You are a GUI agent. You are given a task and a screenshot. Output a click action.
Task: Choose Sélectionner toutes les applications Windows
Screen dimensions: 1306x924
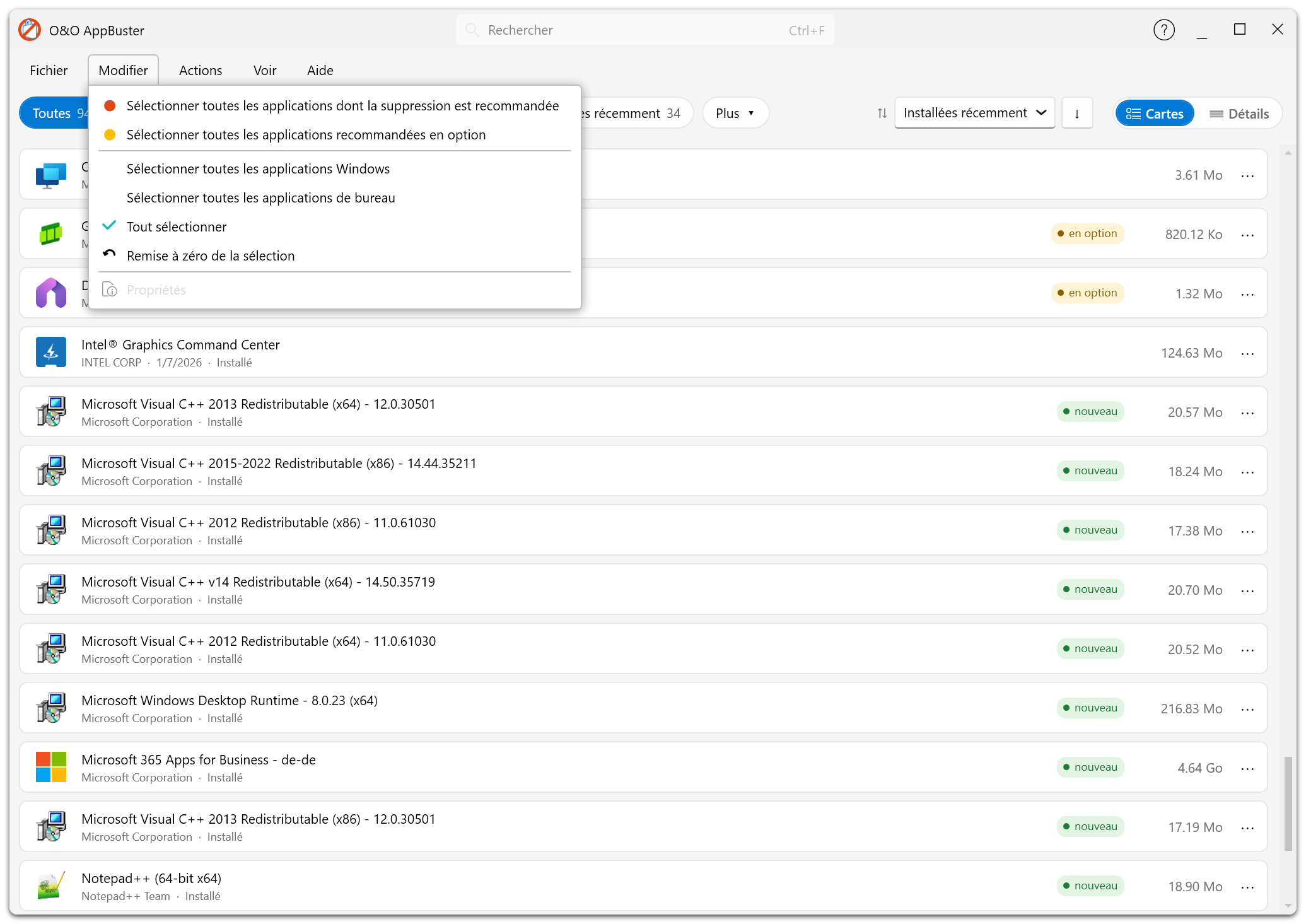[x=335, y=169]
